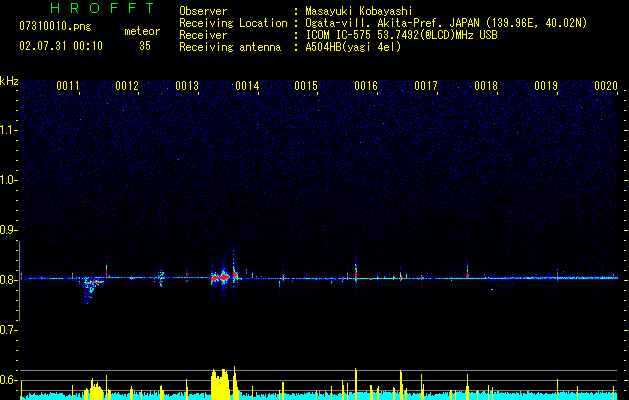Screen dimensions: 629x400
Task: Click the 0017 time marker
Action: tap(426, 86)
